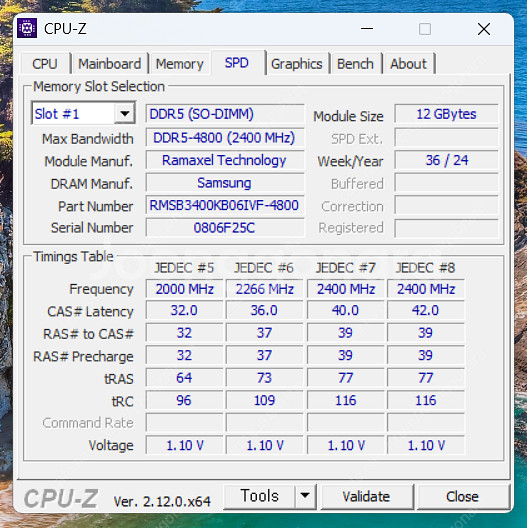527x528 pixels.
Task: Switch to the Bench tab
Action: 355,64
